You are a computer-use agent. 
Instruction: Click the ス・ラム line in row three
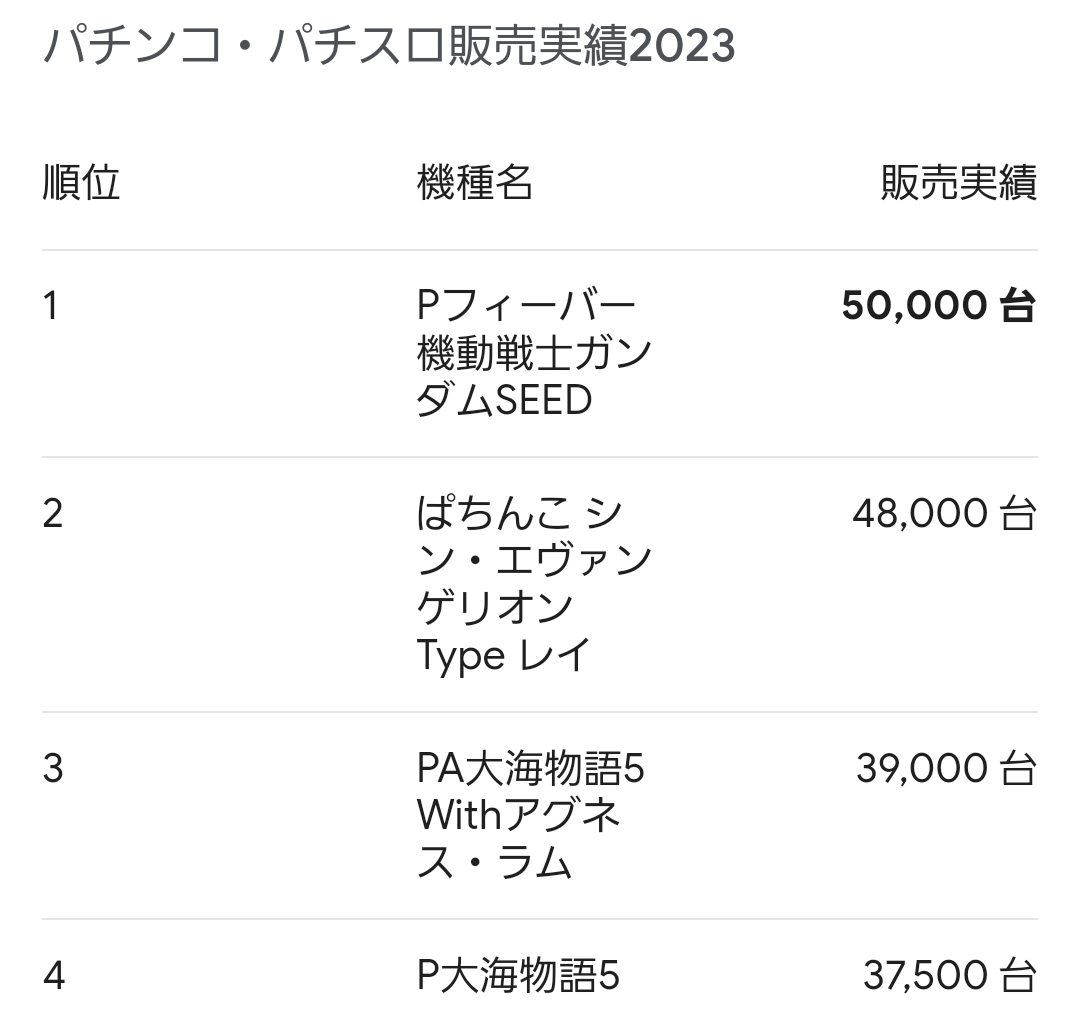click(x=494, y=863)
